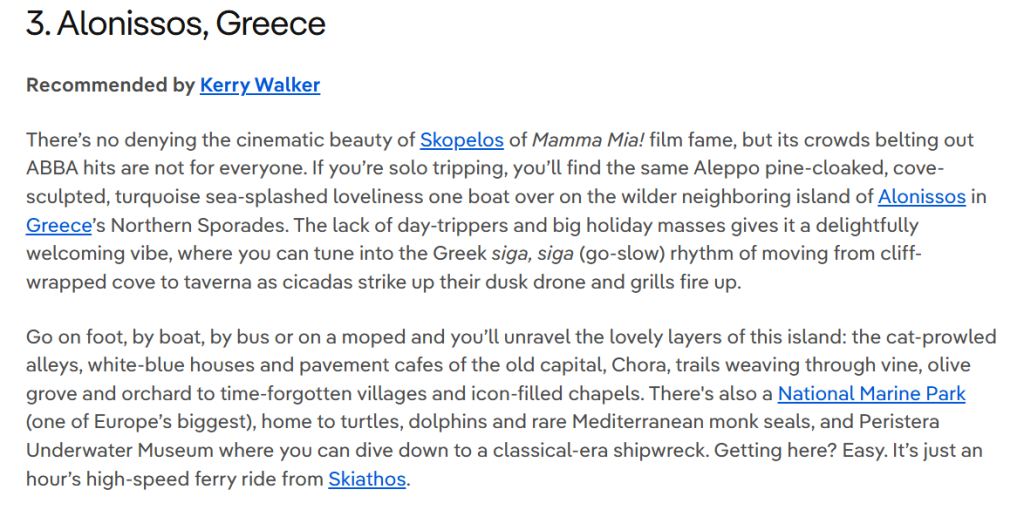Visit the Greece link before Northern Sporades
Screen dimensions: 1024x510
[x=59, y=225]
